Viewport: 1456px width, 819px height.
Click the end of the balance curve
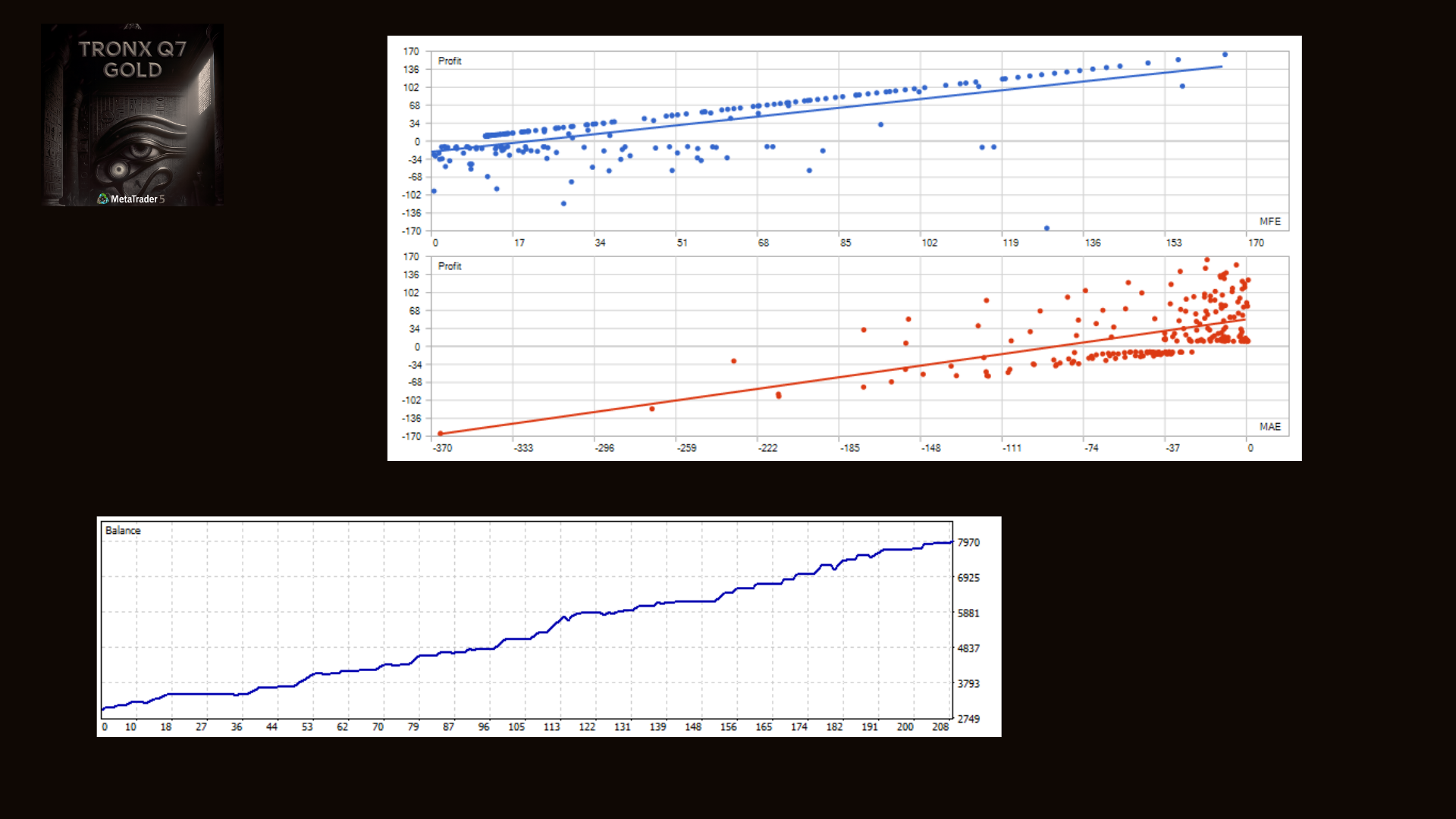pyautogui.click(x=952, y=542)
